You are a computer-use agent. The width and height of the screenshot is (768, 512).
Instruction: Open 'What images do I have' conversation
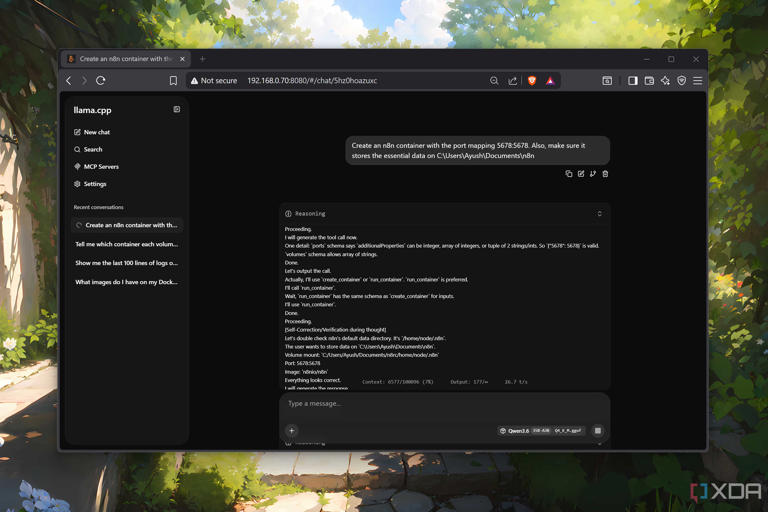coord(127,282)
